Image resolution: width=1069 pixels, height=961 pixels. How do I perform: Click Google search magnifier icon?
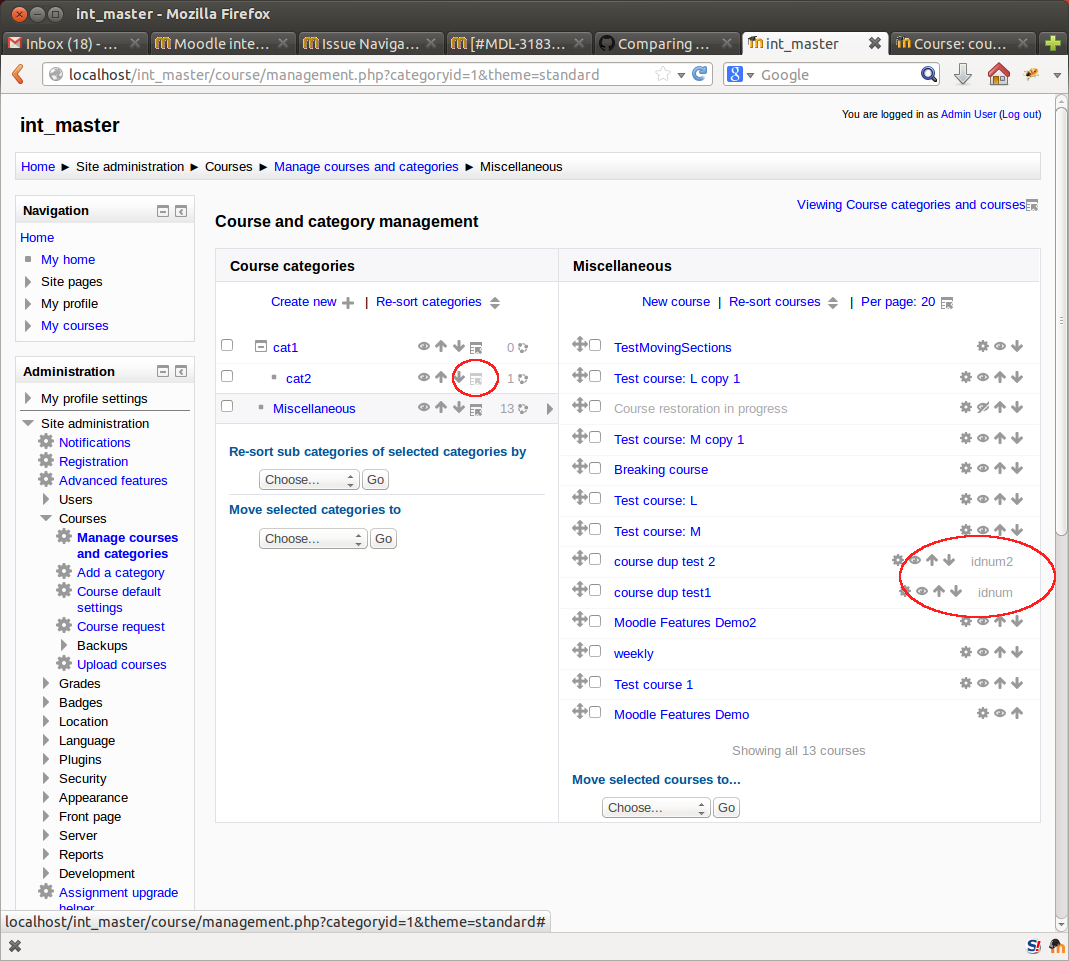click(x=929, y=74)
